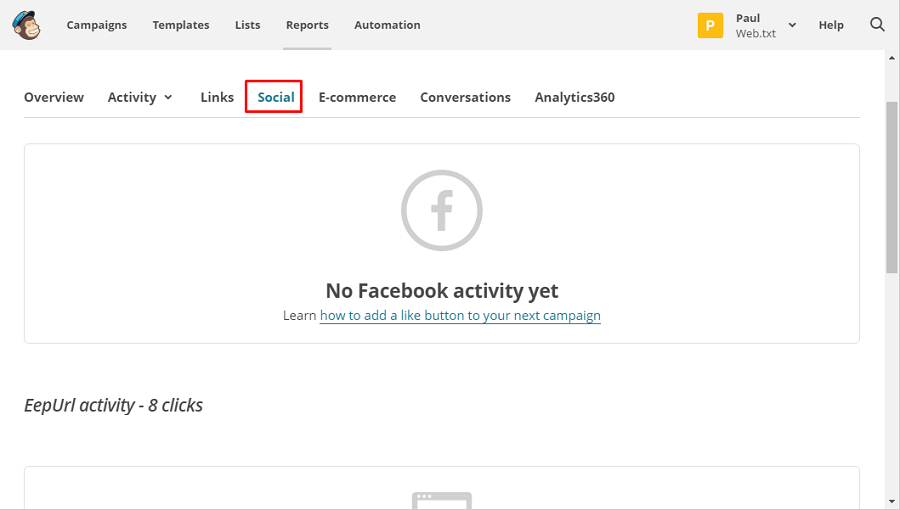This screenshot has width=900, height=510.
Task: Click the Mailchimp monkey logo
Action: 26,25
